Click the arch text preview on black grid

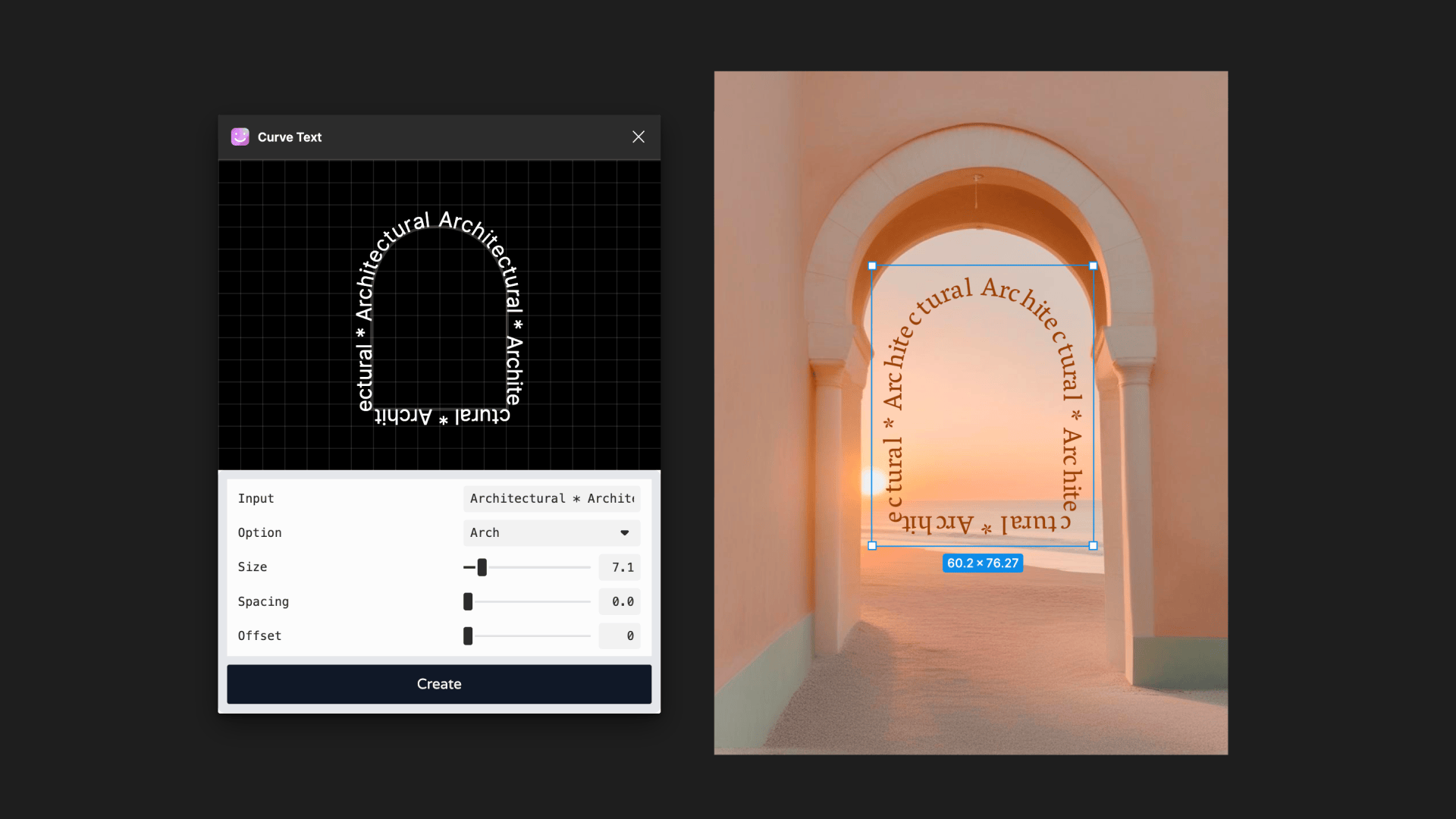(440, 318)
